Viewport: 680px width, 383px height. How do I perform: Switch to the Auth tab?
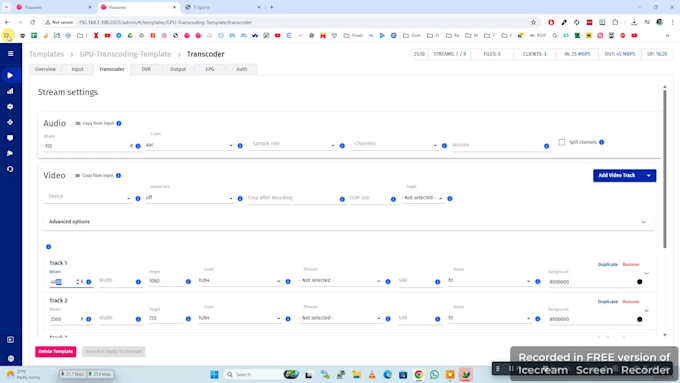pyautogui.click(x=242, y=69)
